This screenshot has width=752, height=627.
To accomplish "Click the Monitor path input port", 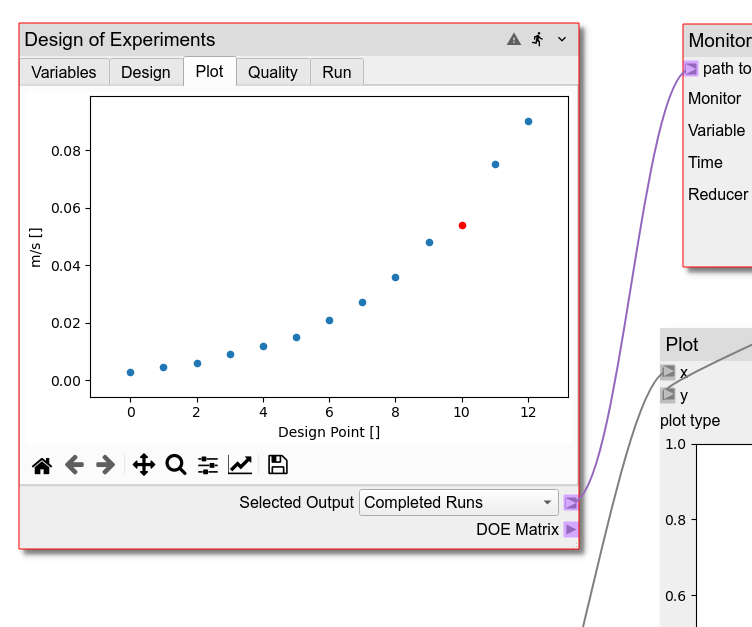I will click(x=691, y=69).
